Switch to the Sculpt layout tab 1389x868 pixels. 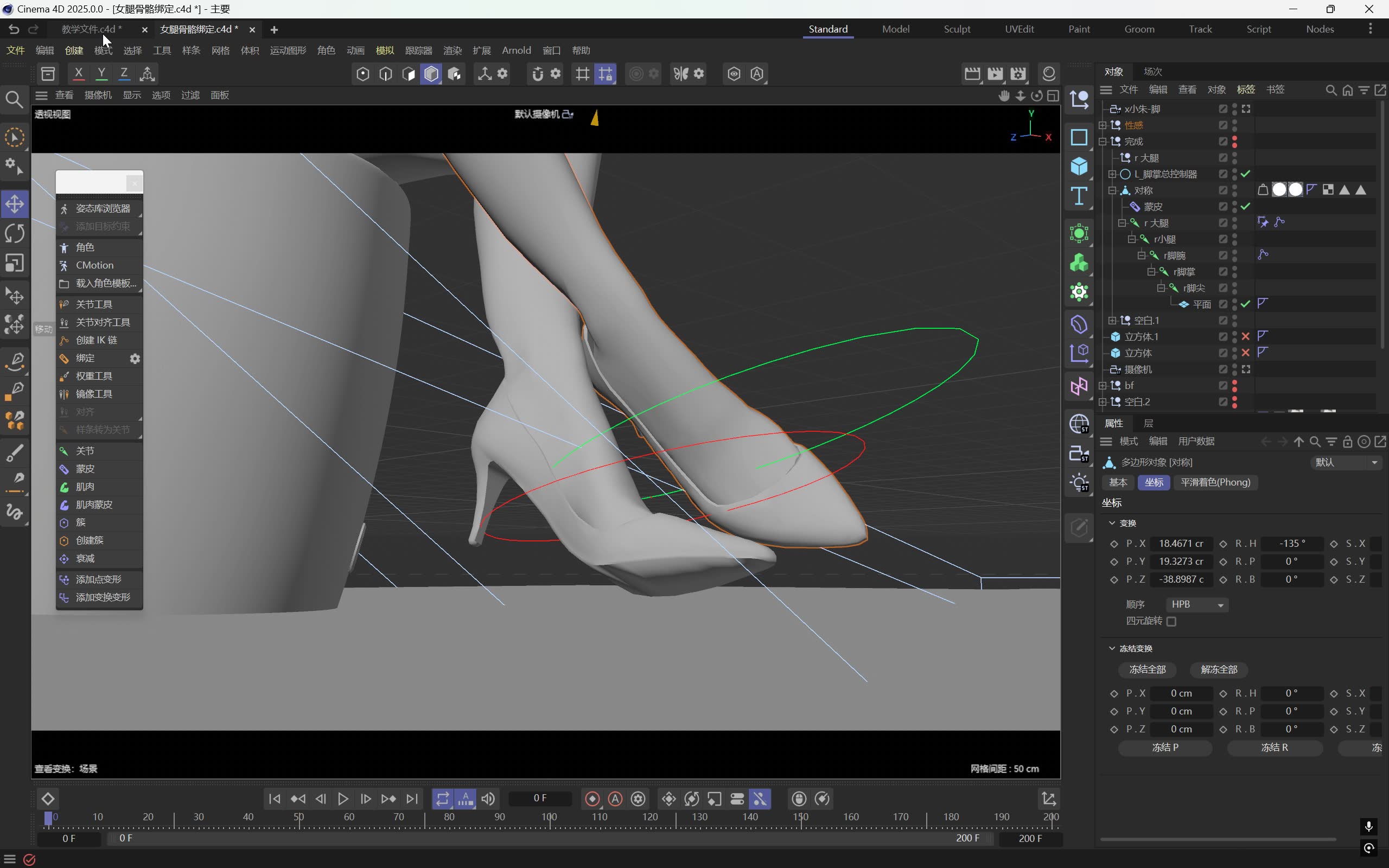(957, 29)
